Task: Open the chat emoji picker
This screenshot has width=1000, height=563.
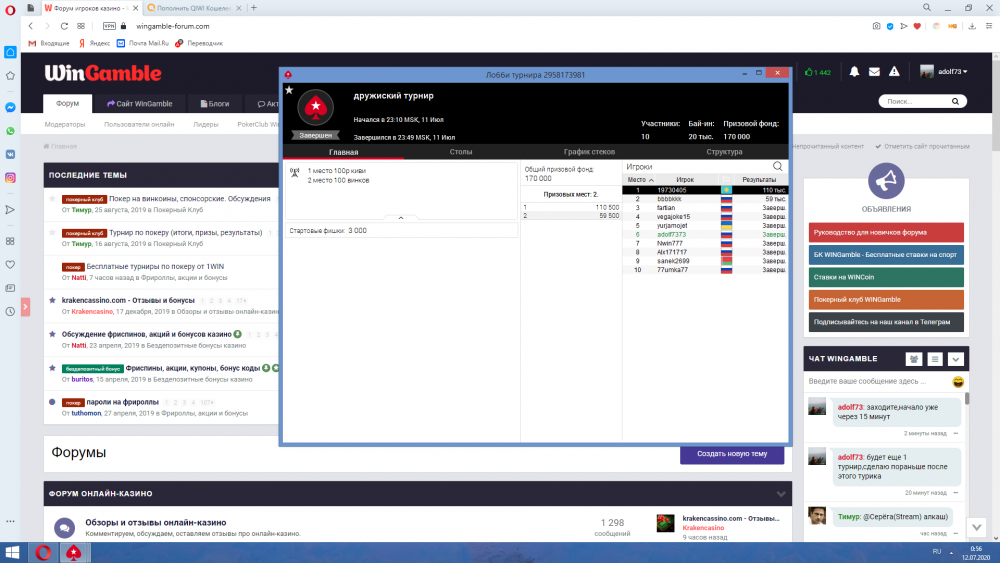Action: [958, 382]
